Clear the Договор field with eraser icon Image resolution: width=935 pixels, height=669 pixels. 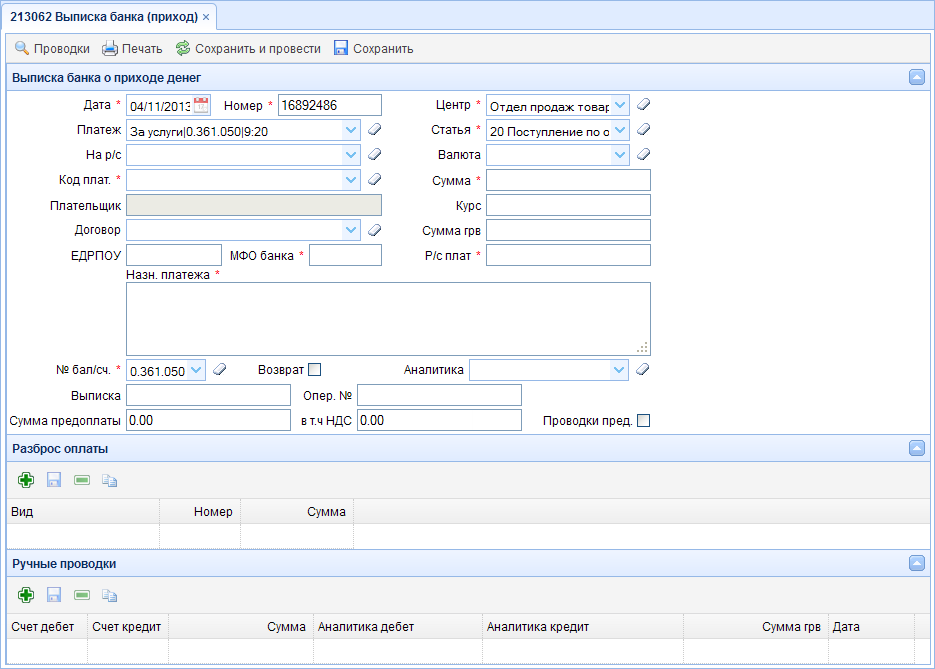click(x=374, y=230)
